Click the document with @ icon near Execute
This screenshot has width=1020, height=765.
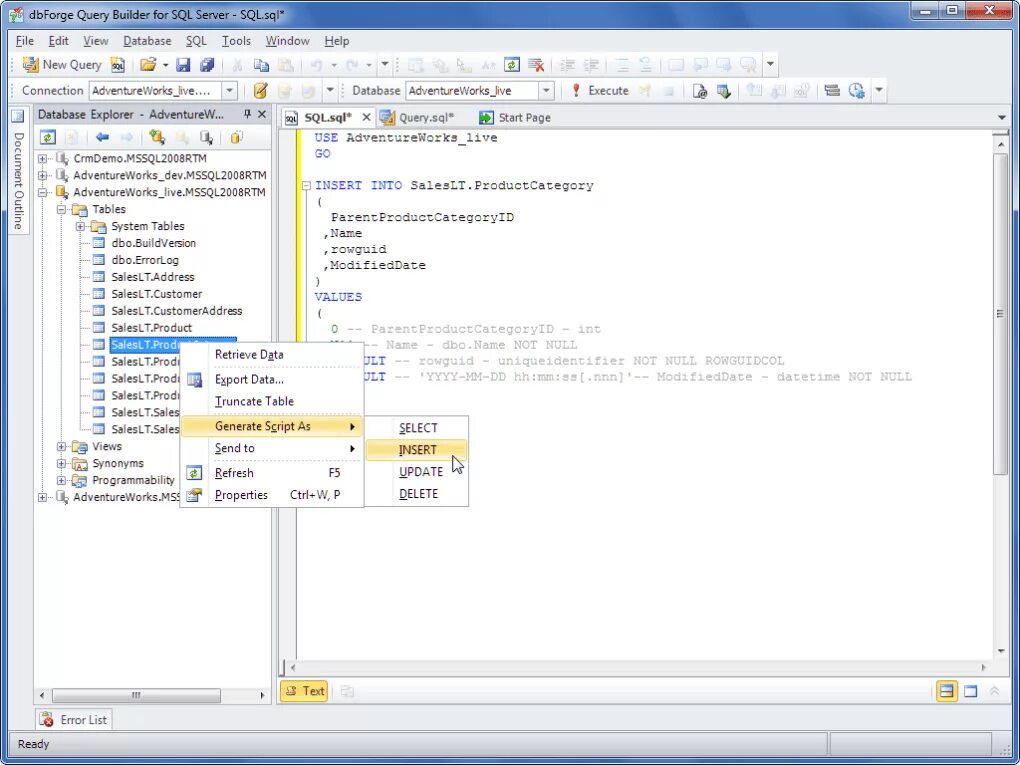(699, 90)
